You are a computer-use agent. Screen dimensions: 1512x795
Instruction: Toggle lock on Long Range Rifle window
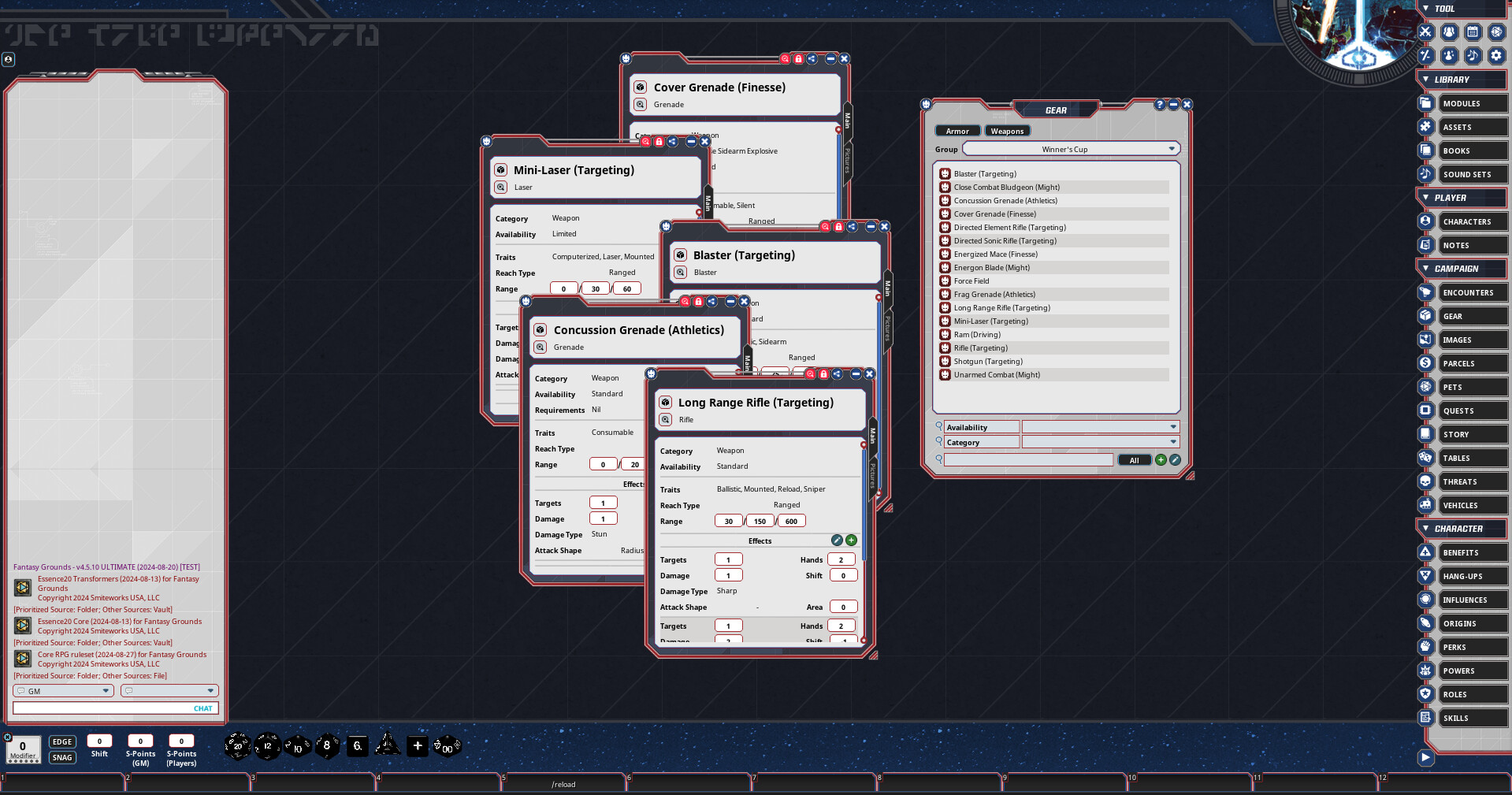click(x=823, y=374)
